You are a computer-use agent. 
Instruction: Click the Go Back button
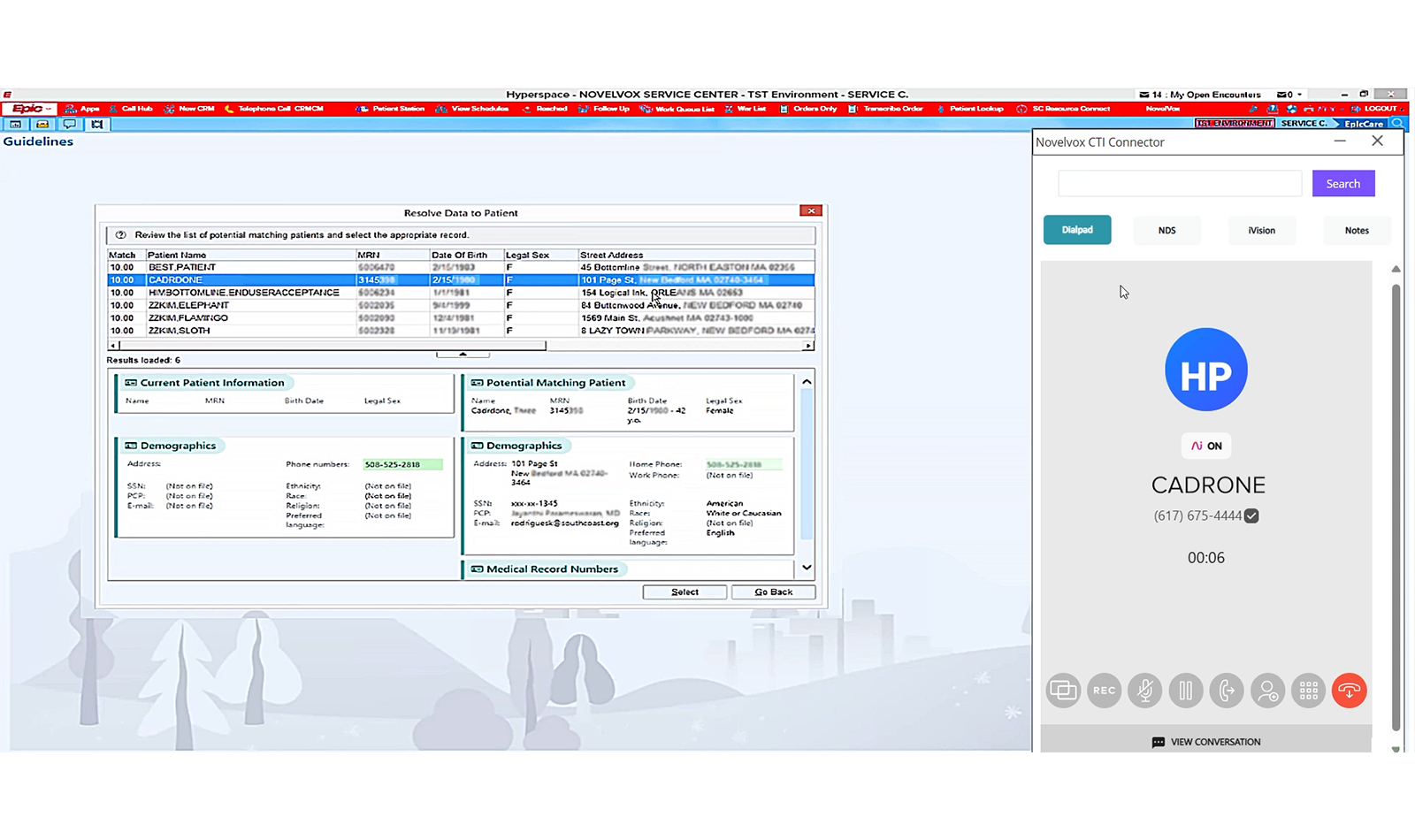[x=774, y=592]
